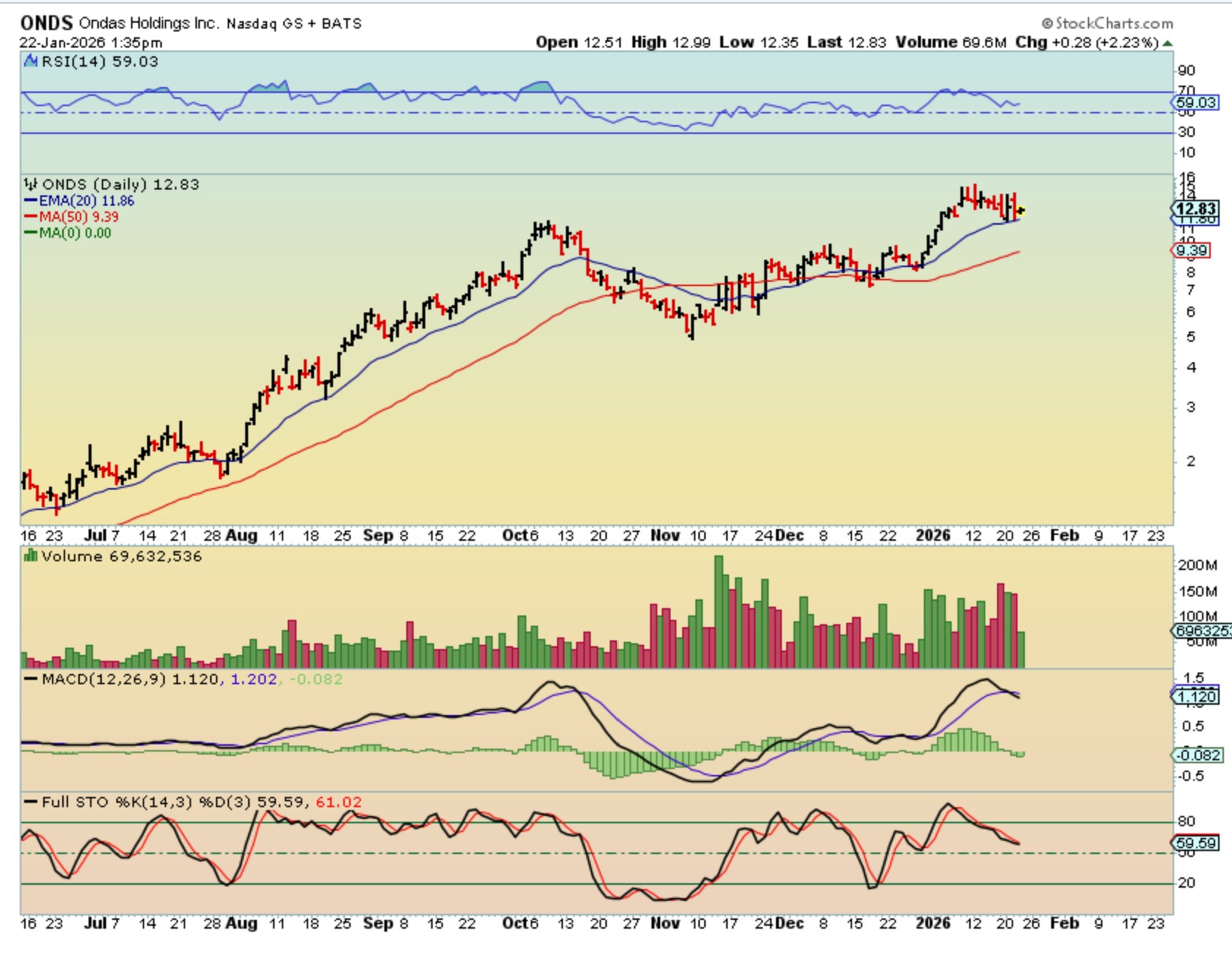Click the 150M level on the volume axis
The width and height of the screenshot is (1232, 955).
point(1198,591)
